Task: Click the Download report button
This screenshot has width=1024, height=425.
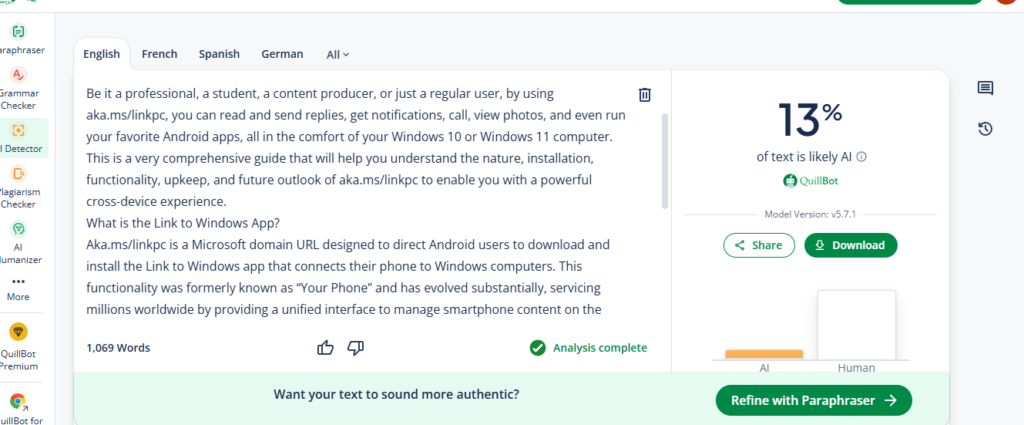Action: 850,245
